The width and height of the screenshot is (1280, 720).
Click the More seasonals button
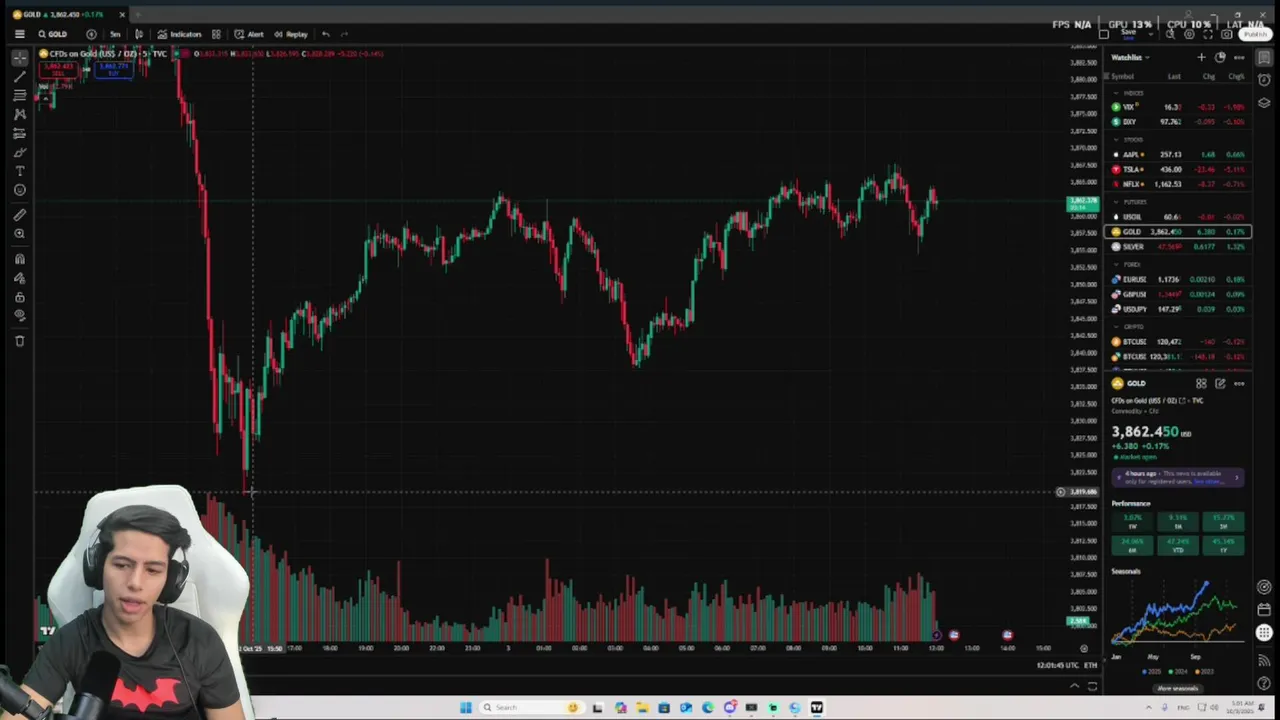point(1177,688)
